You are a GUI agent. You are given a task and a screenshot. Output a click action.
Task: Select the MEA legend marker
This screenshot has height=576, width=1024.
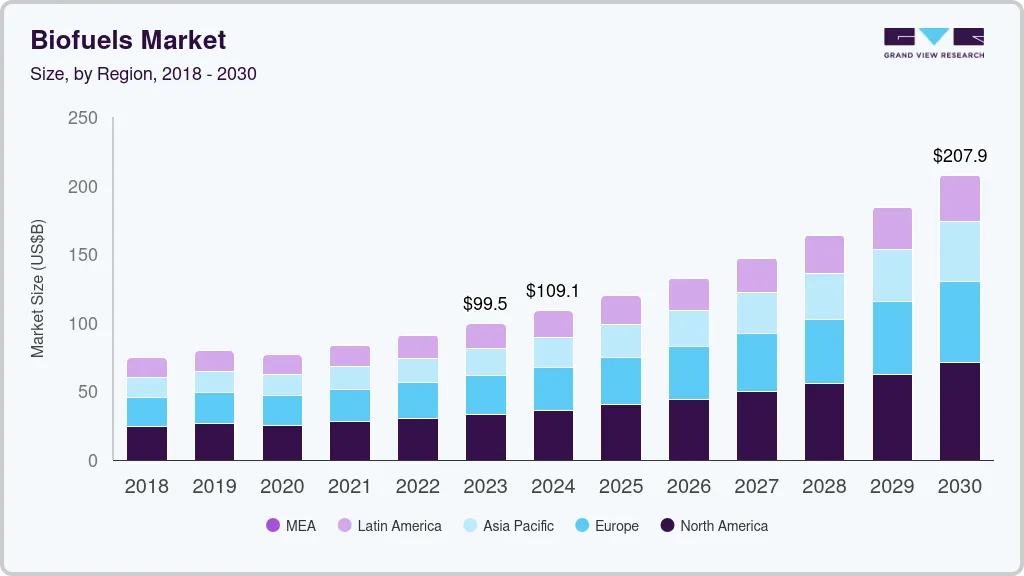(273, 525)
